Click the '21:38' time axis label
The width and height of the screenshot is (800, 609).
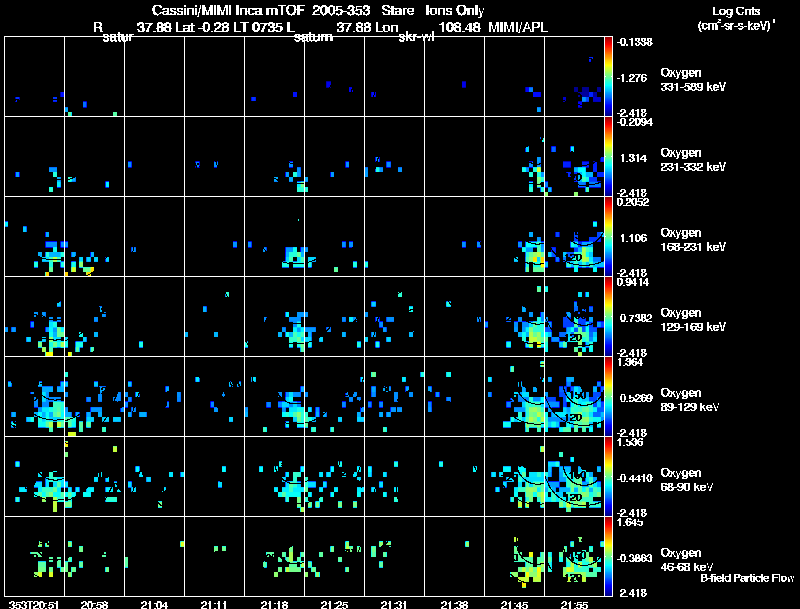(455, 604)
